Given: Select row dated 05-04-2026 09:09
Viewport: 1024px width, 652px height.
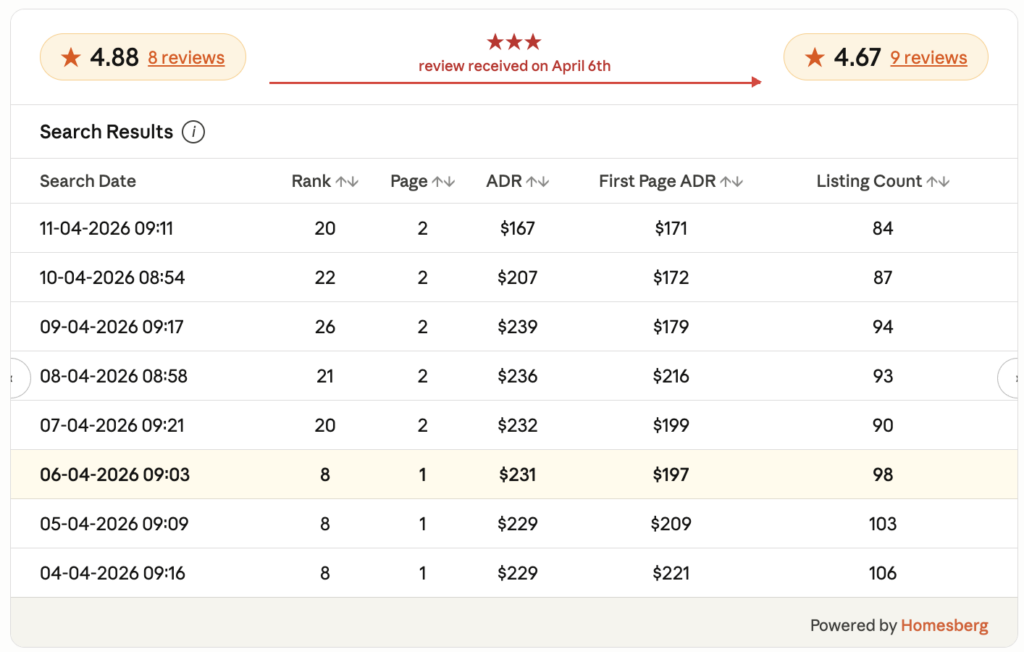Looking at the screenshot, I should pos(514,523).
